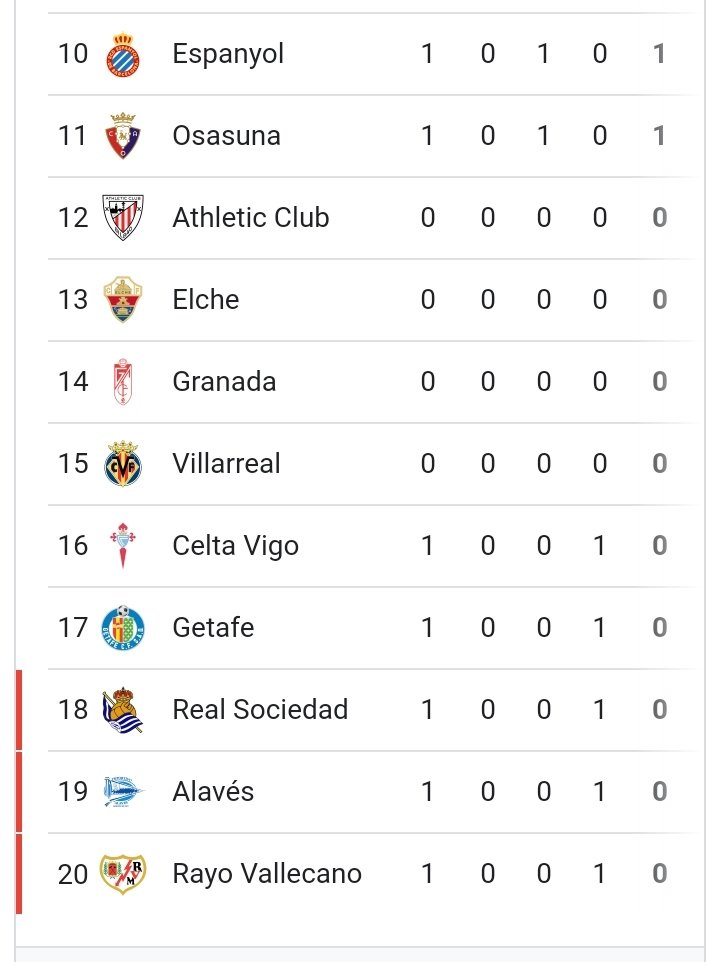Select the Rayo Vallecano team name
The image size is (720, 962).
266,874
